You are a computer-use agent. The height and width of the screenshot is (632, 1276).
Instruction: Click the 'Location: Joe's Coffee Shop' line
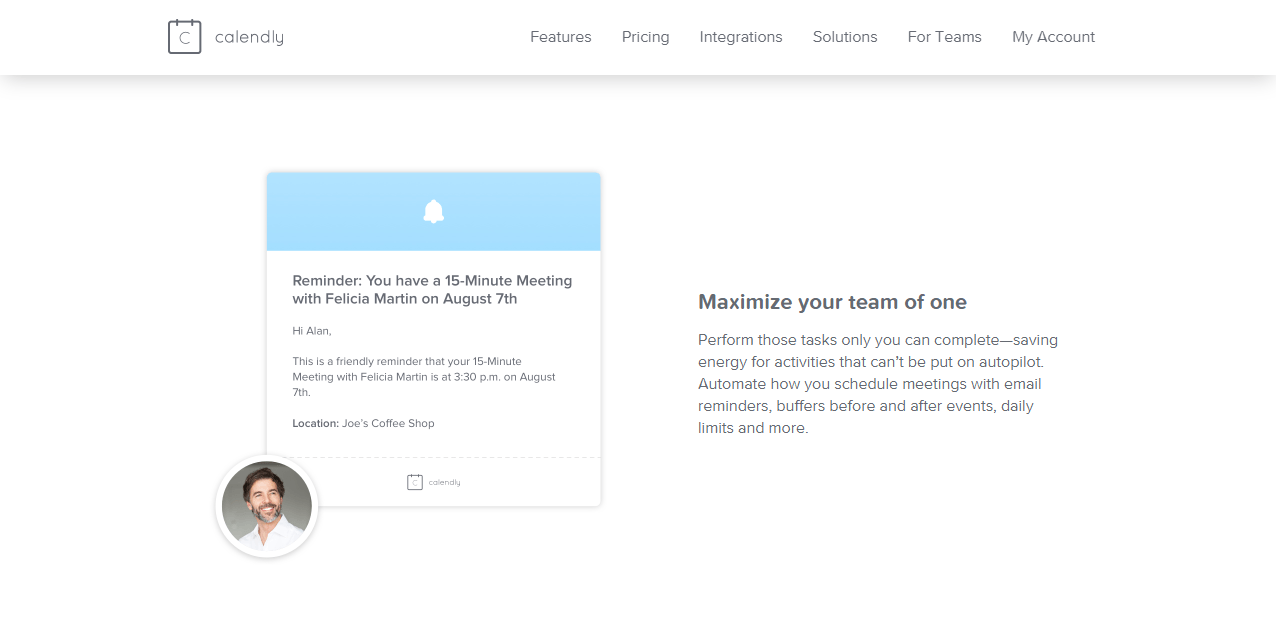tap(363, 423)
